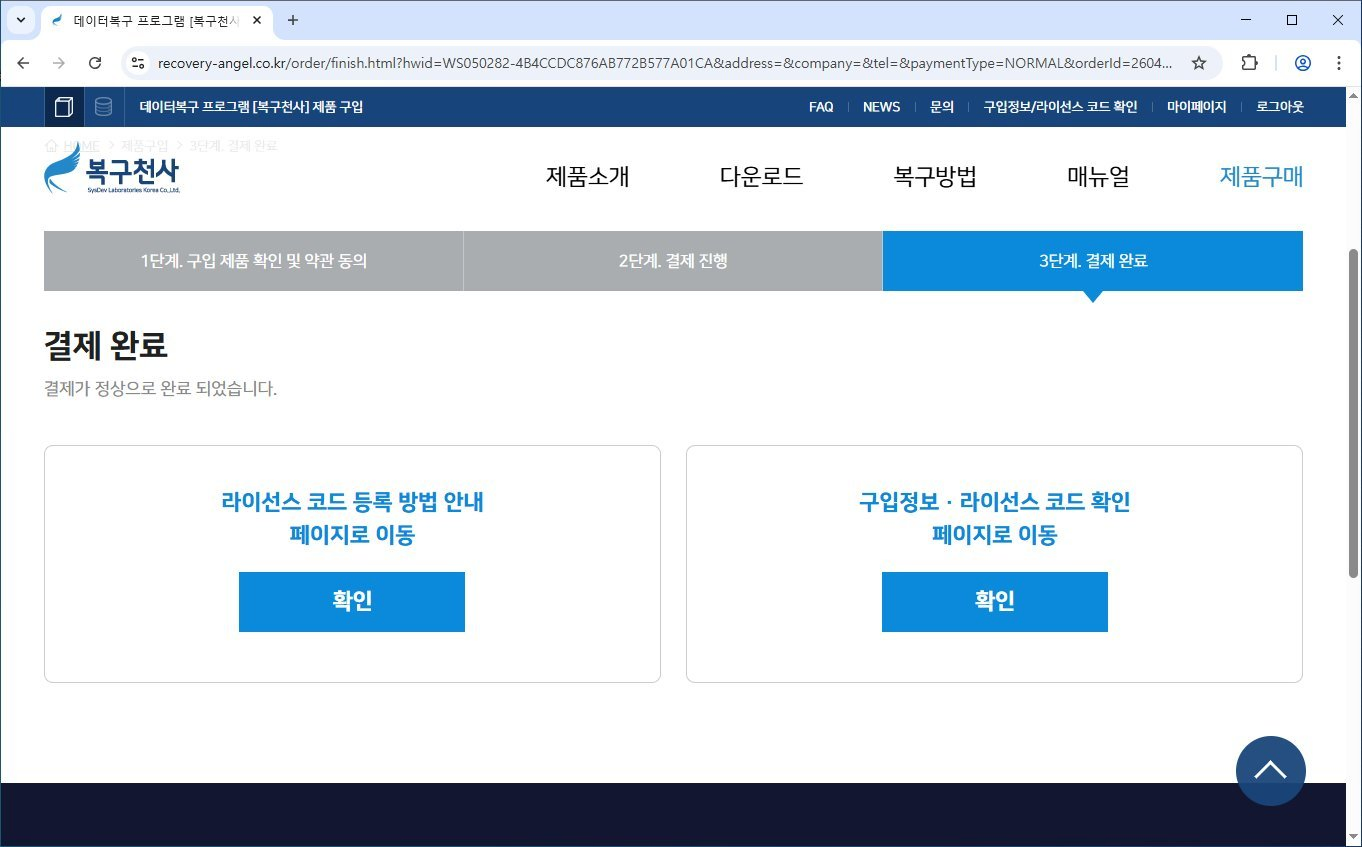
Task: Open 문의 link
Action: pyautogui.click(x=942, y=107)
